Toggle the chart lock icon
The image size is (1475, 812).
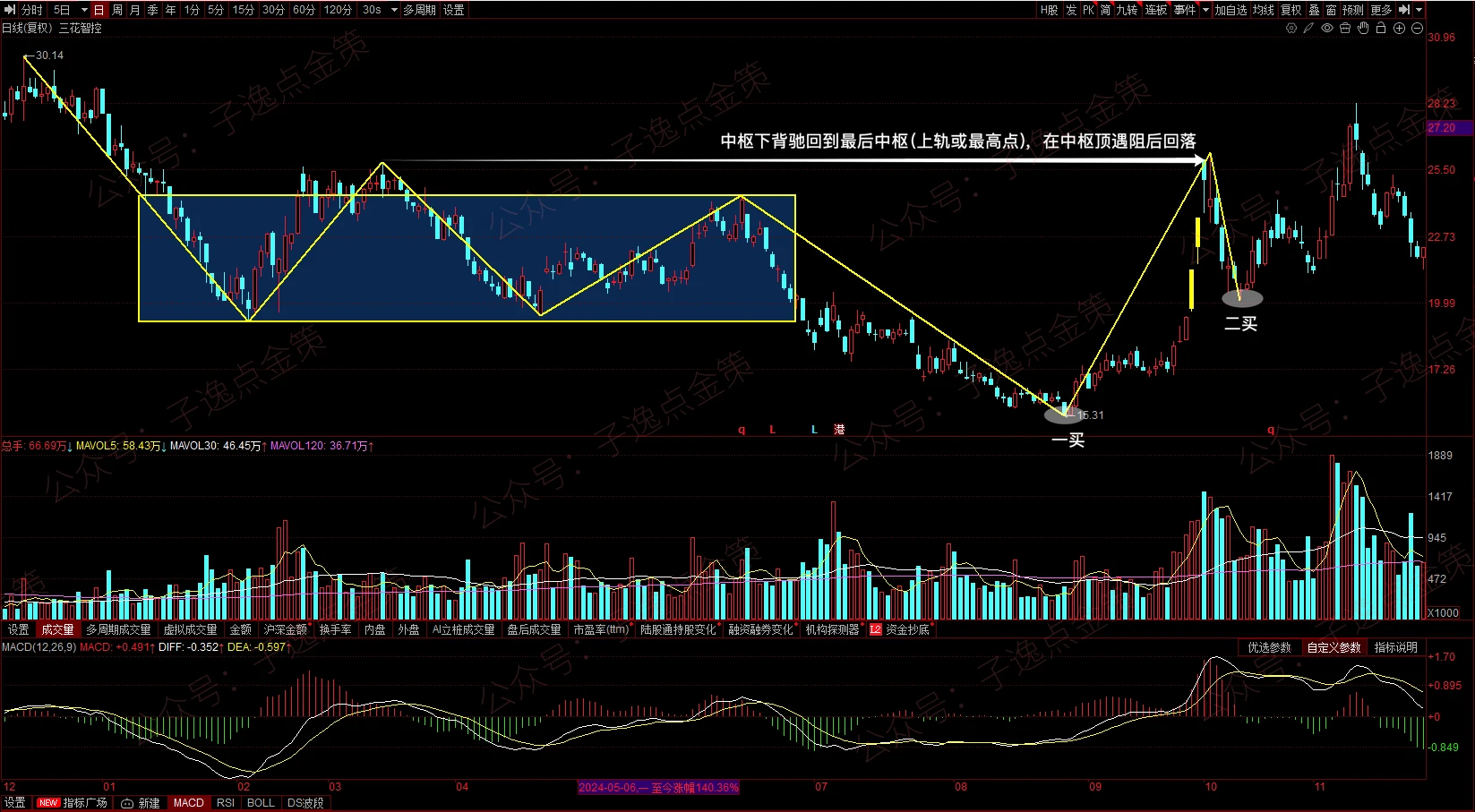tap(1381, 29)
